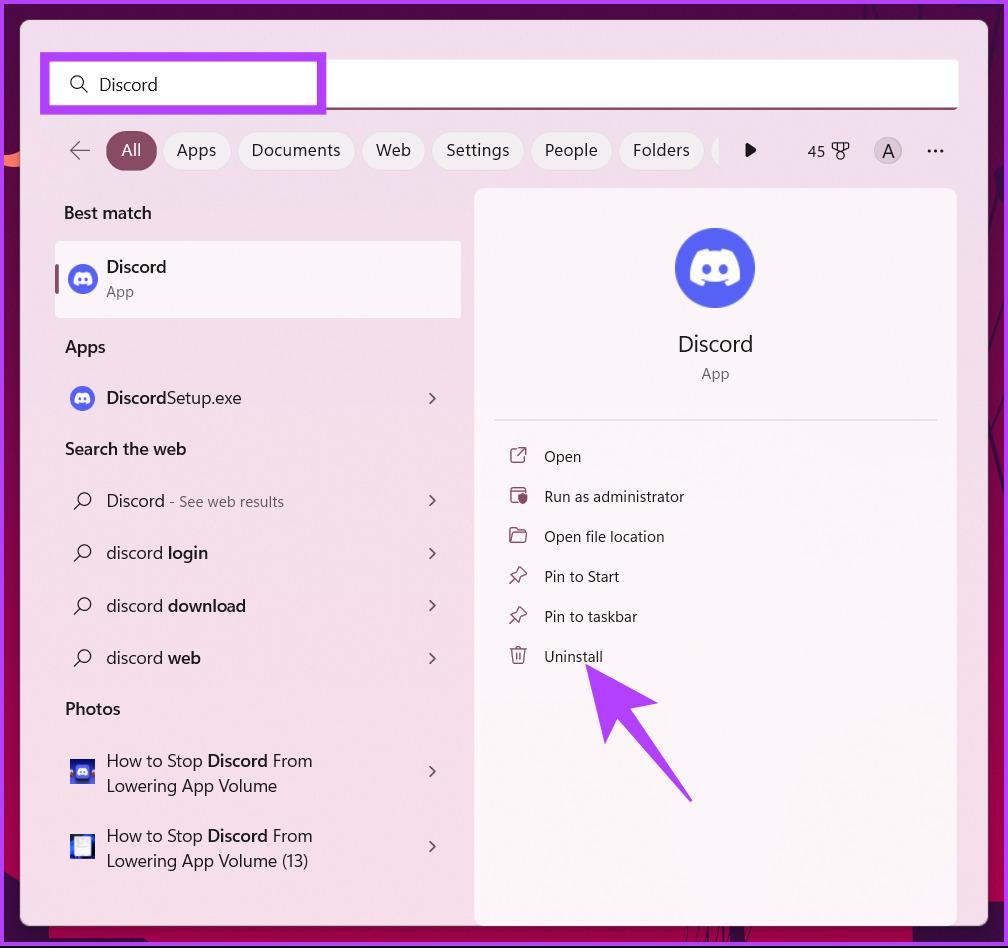Click the play arrow to scroll filter tabs
The height and width of the screenshot is (948, 1008).
coord(750,150)
